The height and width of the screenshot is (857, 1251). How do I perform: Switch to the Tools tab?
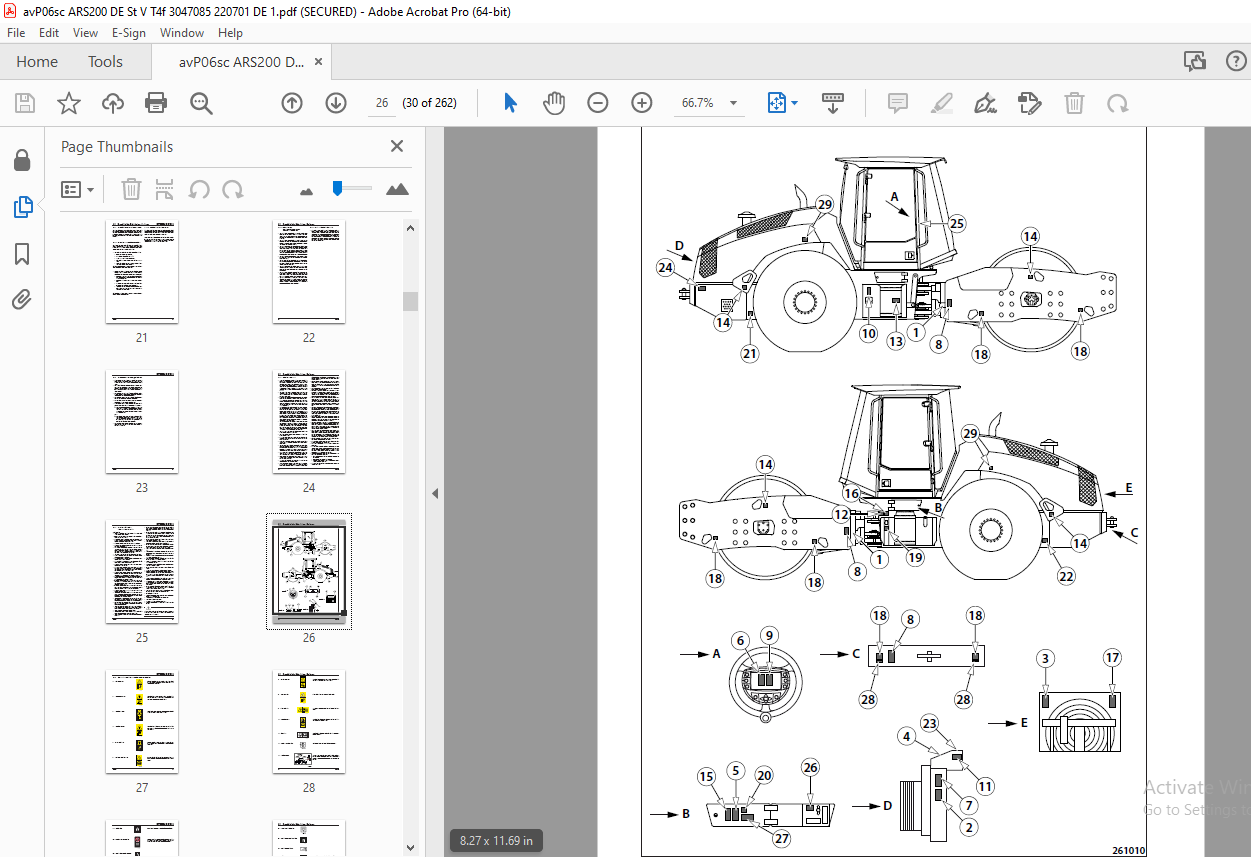click(105, 62)
